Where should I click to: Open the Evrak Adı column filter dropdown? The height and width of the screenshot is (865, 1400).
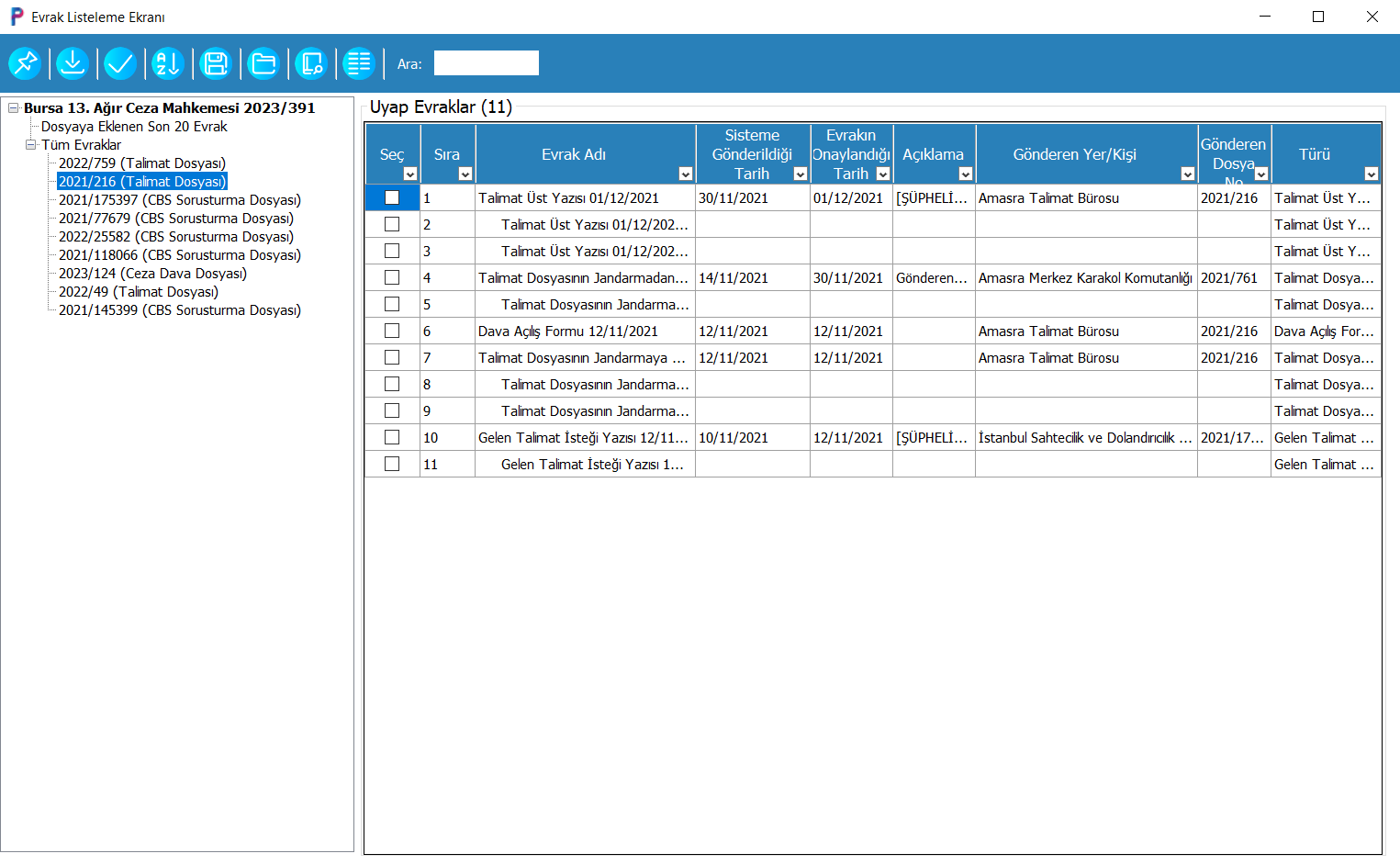coord(685,174)
